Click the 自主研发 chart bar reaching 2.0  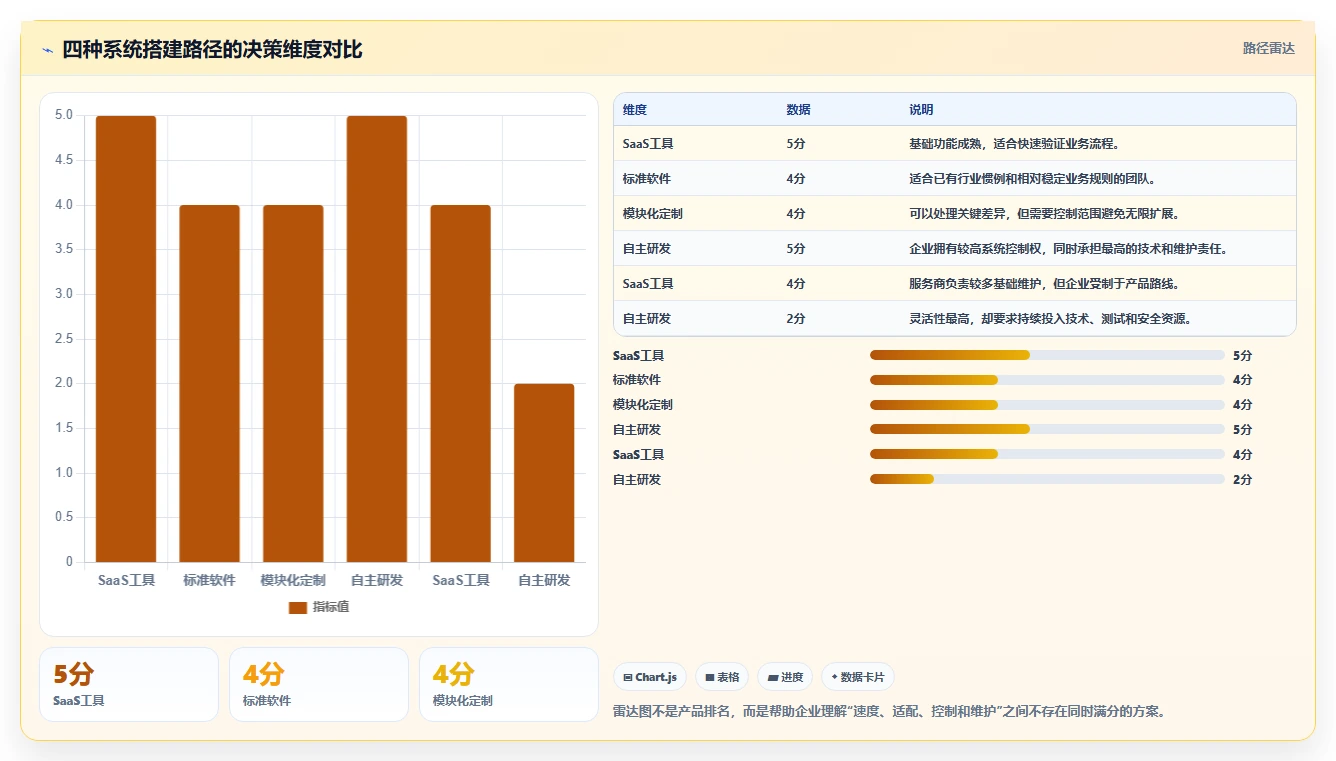tap(544, 473)
